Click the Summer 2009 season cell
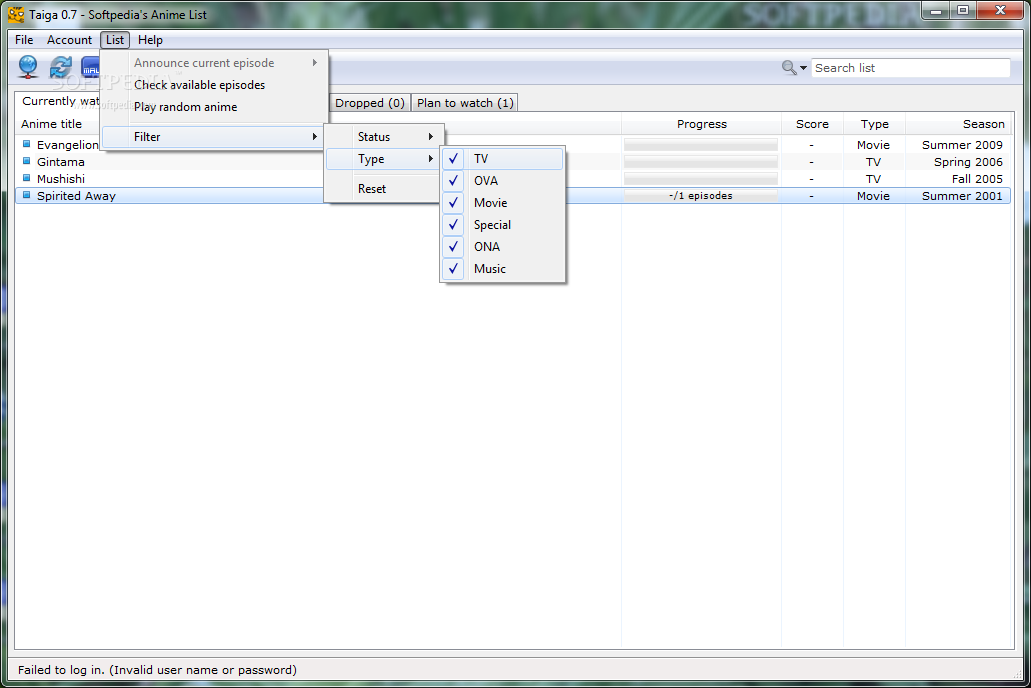This screenshot has width=1031, height=688. (962, 145)
